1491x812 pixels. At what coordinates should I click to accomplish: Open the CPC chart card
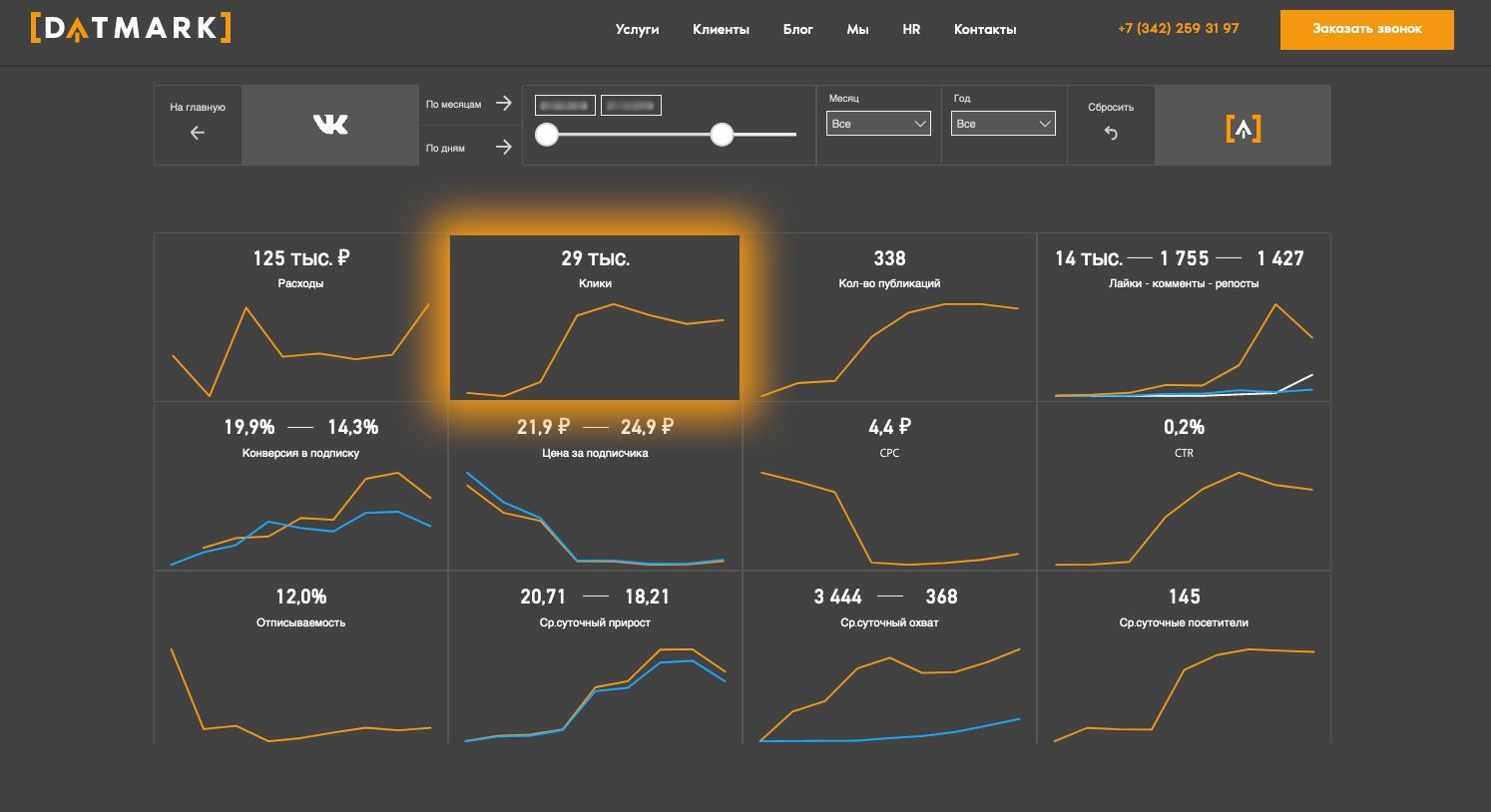coord(889,486)
